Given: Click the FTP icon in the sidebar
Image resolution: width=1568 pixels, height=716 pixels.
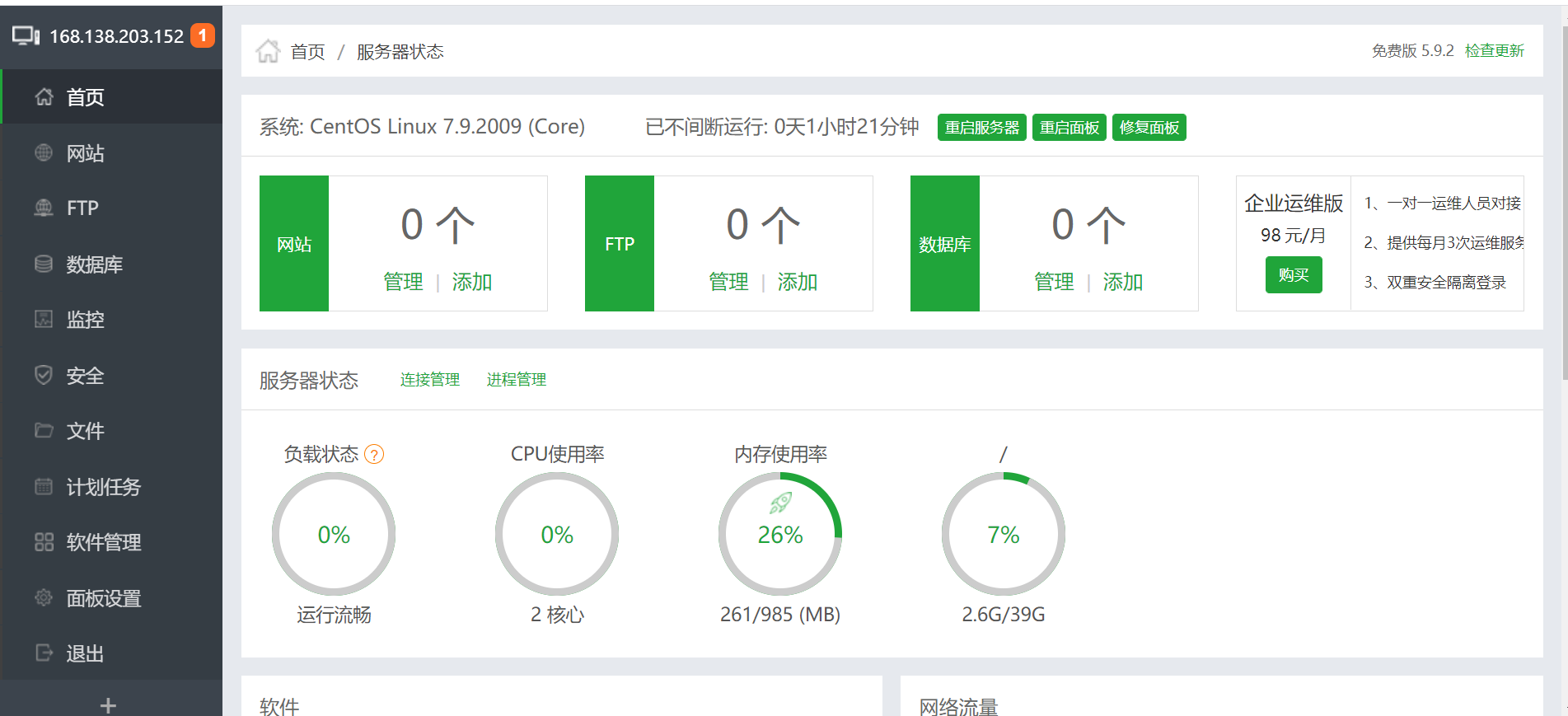Looking at the screenshot, I should point(44,208).
